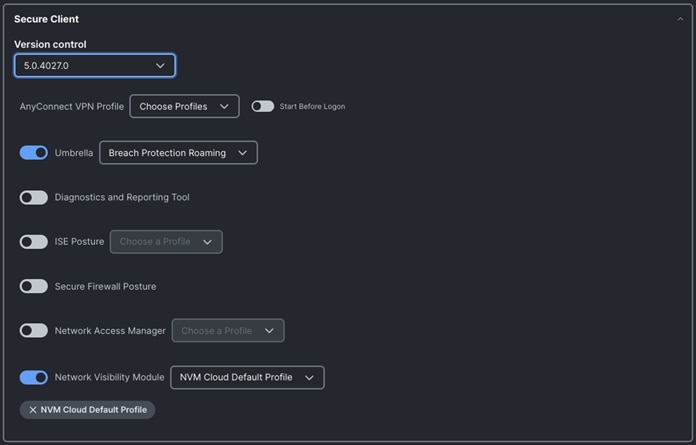The width and height of the screenshot is (696, 445).
Task: Click the Version control label
Action: [x=50, y=44]
